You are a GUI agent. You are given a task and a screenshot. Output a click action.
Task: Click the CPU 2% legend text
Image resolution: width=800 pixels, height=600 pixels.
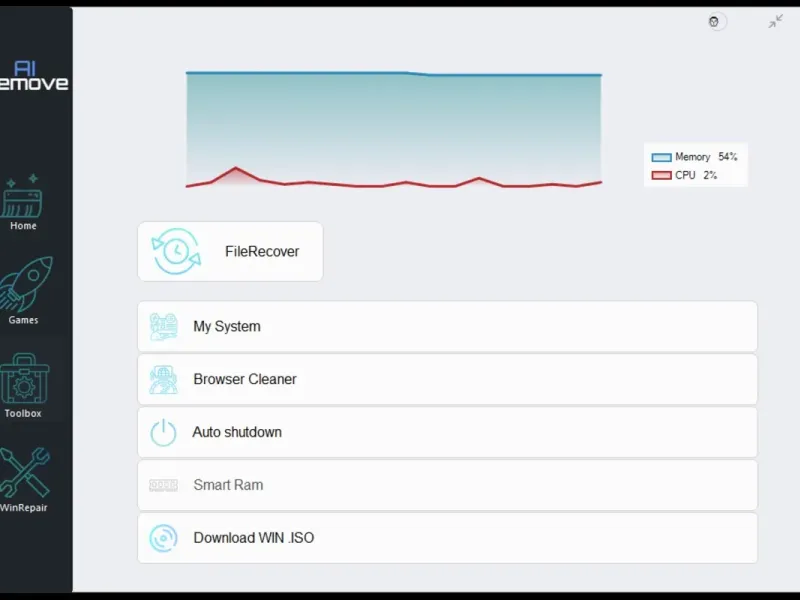pos(696,175)
